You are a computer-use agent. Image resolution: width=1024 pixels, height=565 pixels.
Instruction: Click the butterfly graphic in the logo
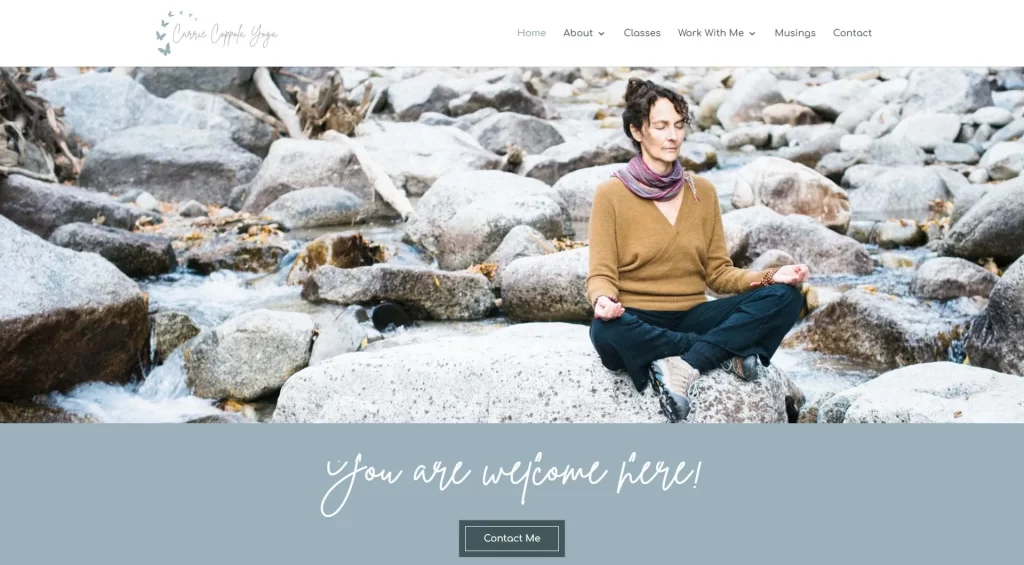pyautogui.click(x=163, y=36)
